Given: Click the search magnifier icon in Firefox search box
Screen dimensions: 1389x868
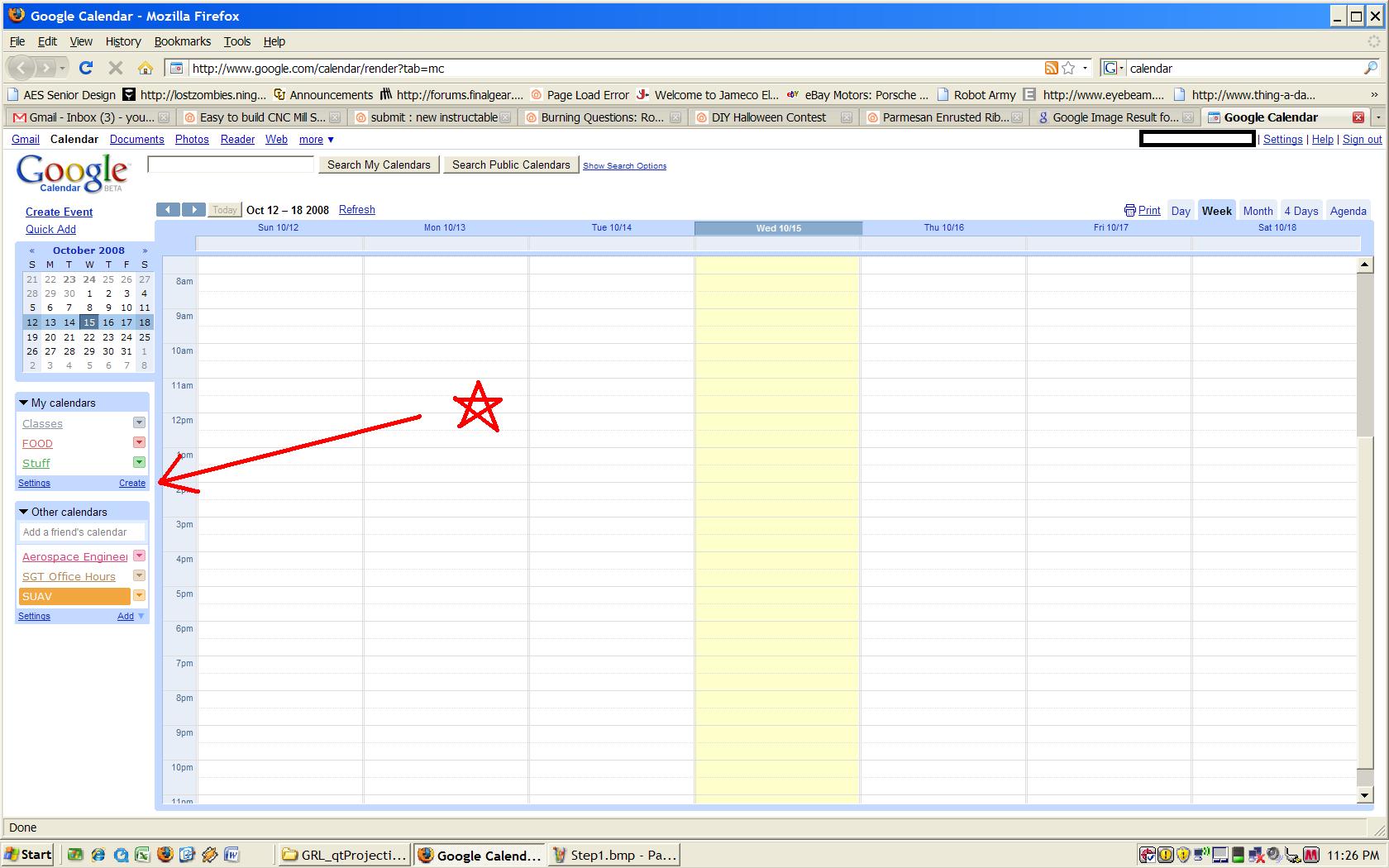Looking at the screenshot, I should (1370, 68).
